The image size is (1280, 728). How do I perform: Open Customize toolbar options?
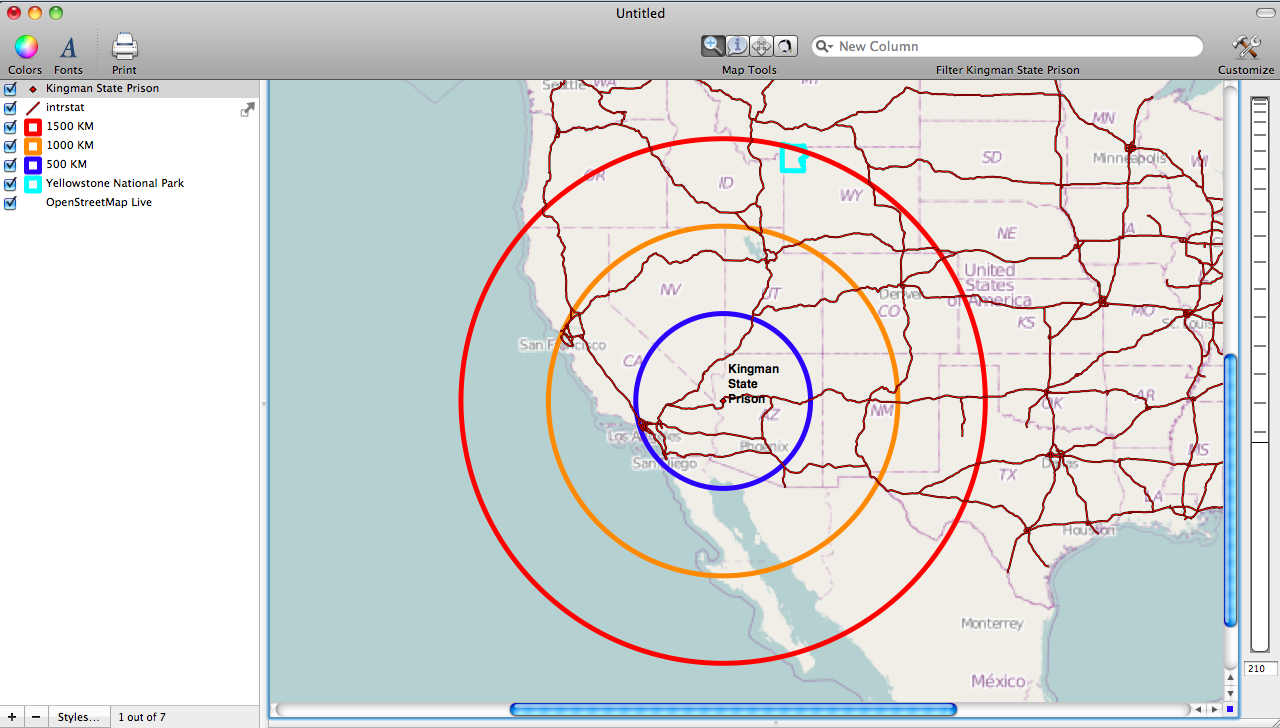pos(1245,47)
